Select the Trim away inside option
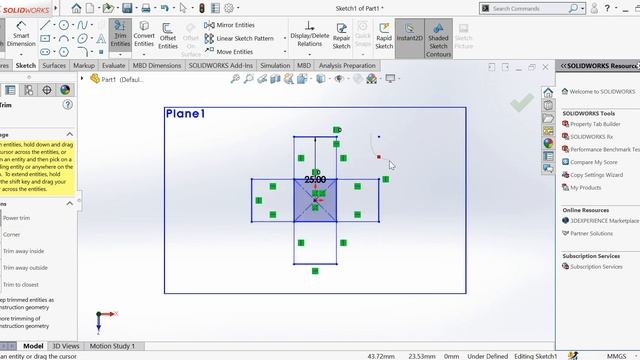640x360 pixels. coord(23,251)
